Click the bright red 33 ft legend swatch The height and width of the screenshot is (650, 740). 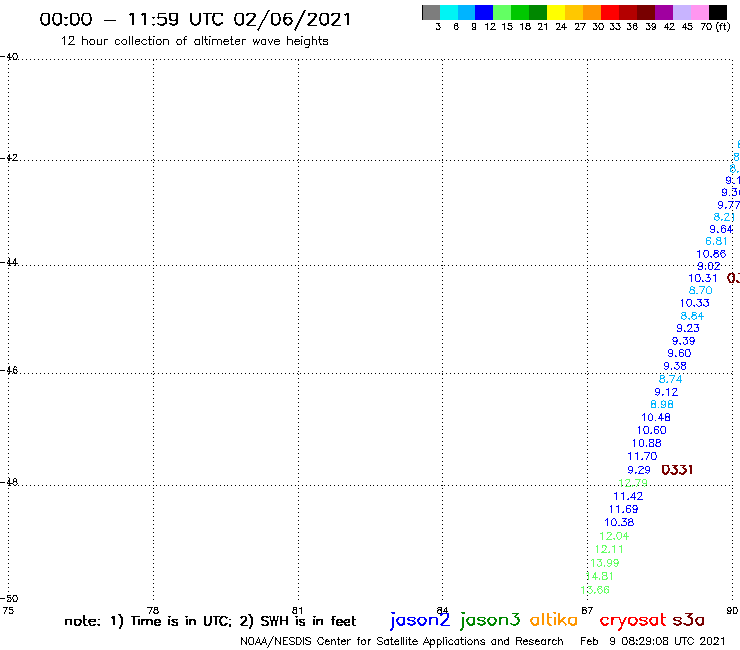click(x=610, y=12)
